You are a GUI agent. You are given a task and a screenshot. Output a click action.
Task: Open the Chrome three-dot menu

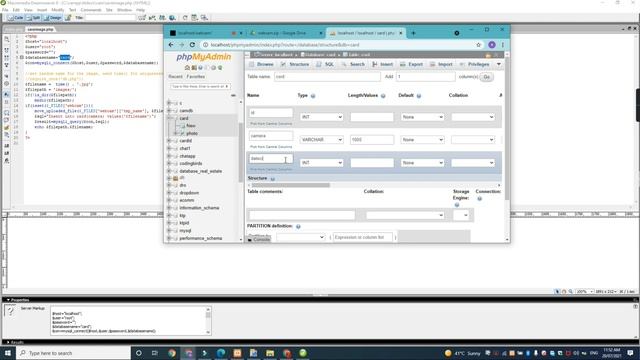[x=503, y=45]
